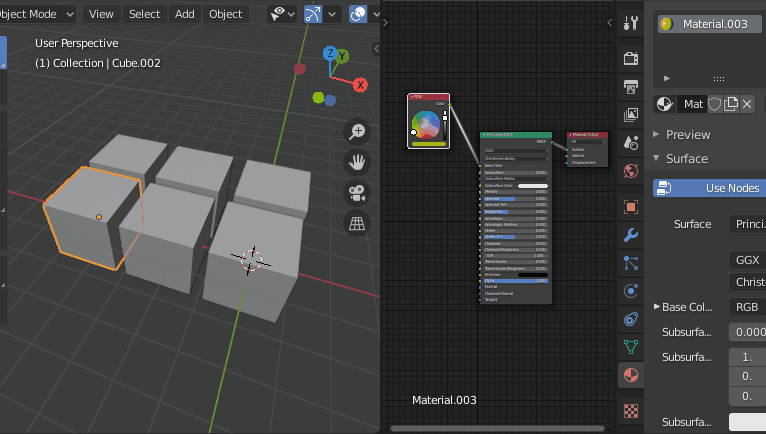Select the Principled BSDF node header
Screen dimensions: 766x434
(x=516, y=134)
